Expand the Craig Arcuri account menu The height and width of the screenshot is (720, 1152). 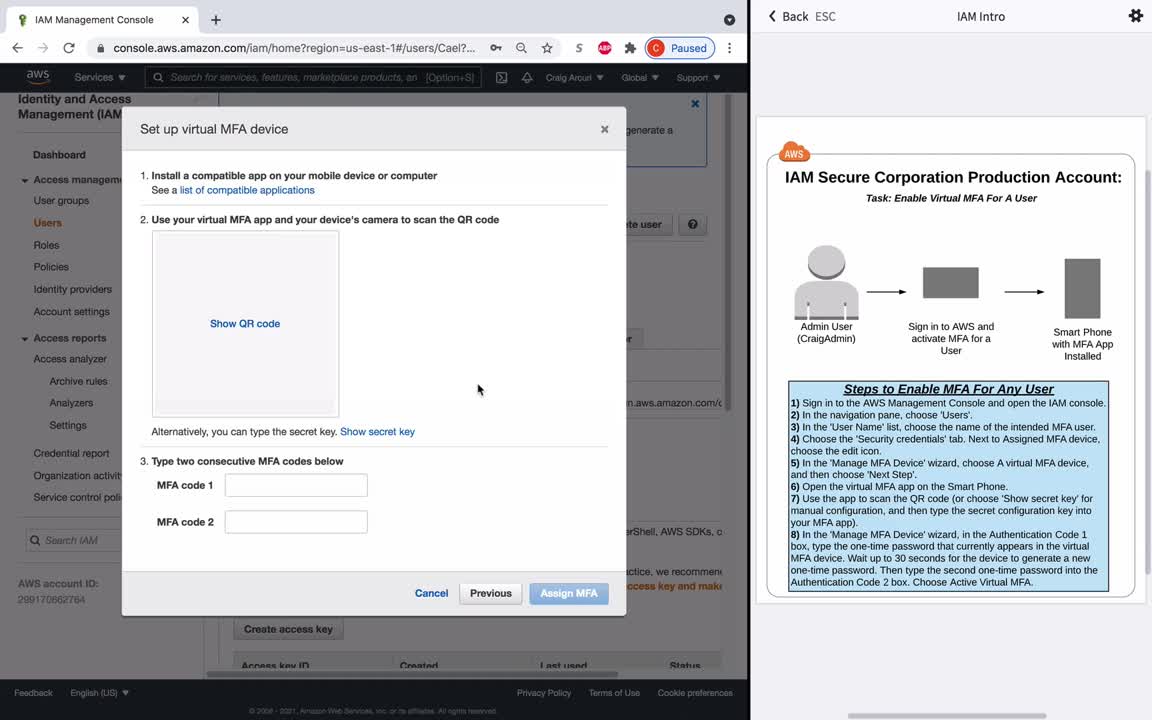[x=575, y=77]
